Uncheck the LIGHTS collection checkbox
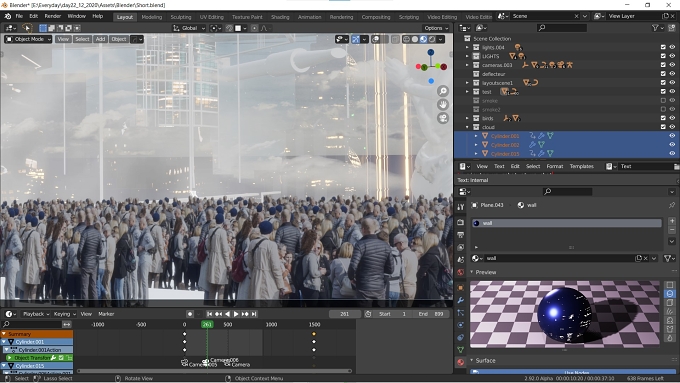680x383 pixels. coord(663,56)
